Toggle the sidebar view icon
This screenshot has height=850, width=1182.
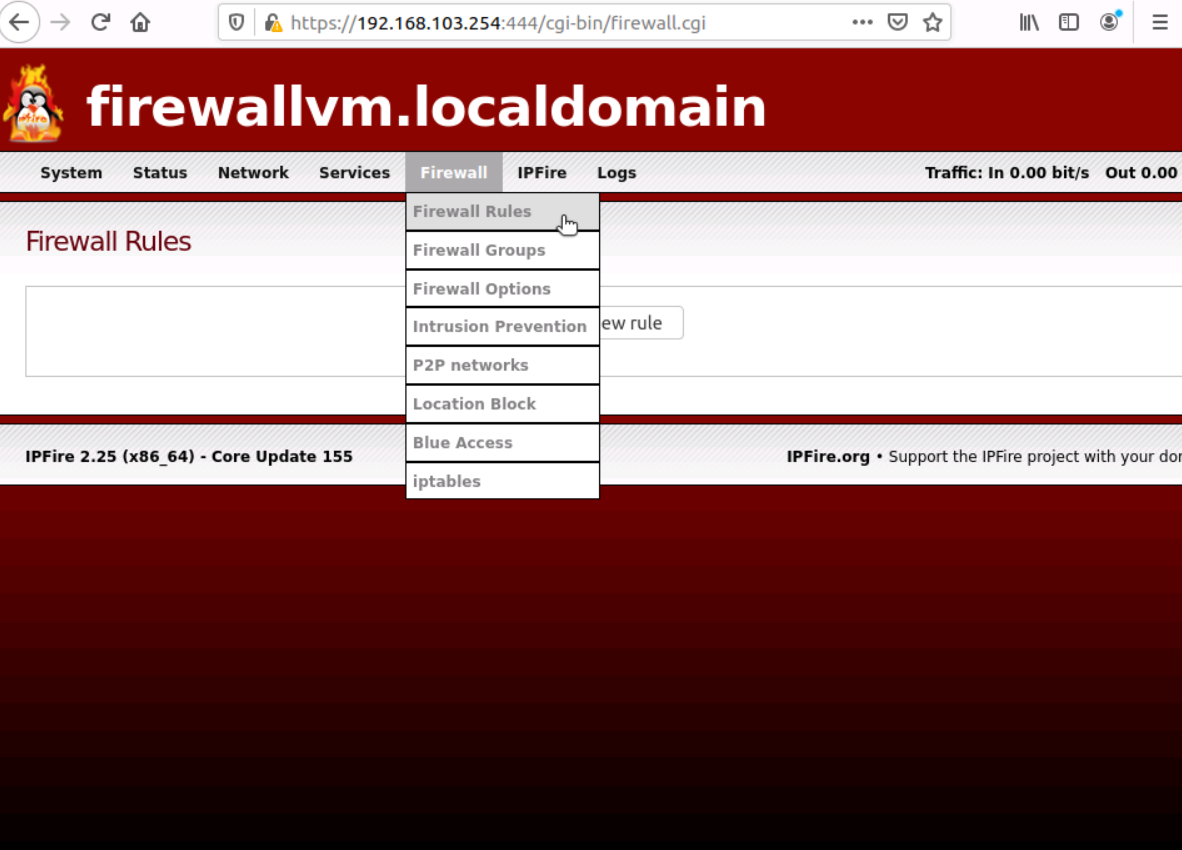pyautogui.click(x=1069, y=22)
